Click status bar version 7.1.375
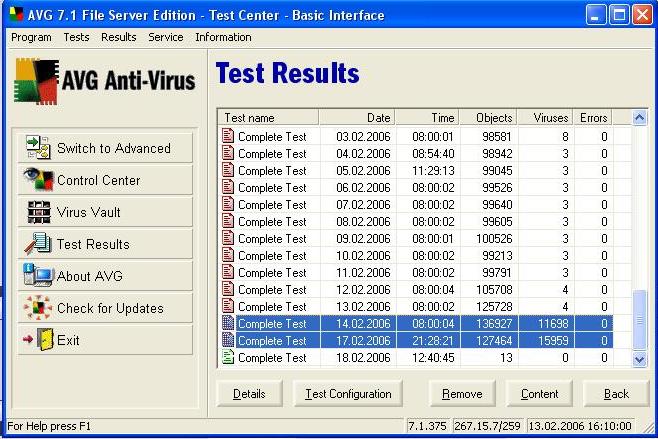 coord(427,426)
